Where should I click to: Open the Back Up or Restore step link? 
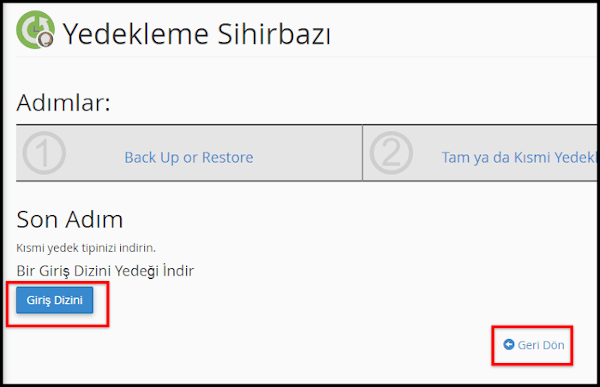[x=189, y=157]
